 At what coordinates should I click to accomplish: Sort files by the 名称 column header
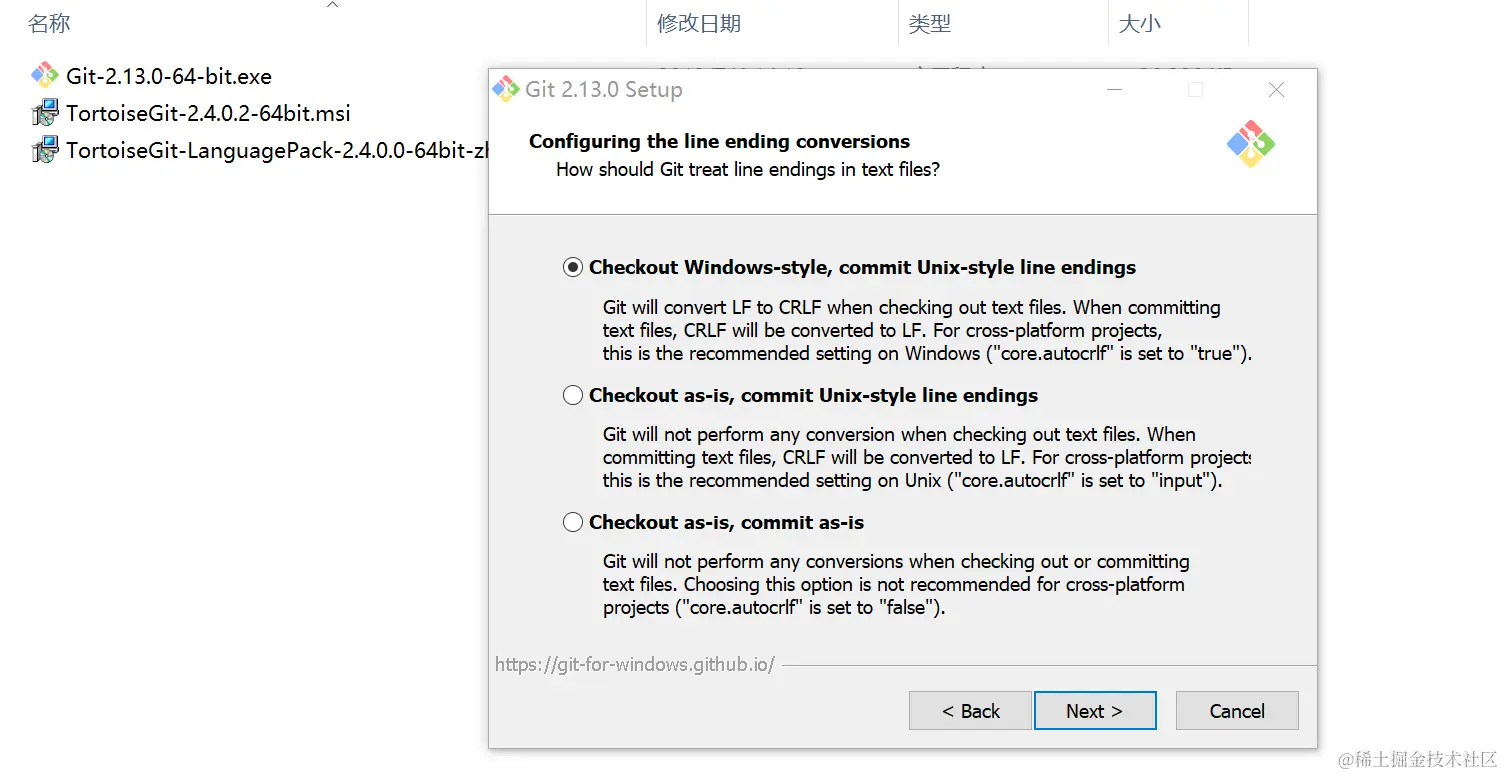click(49, 23)
